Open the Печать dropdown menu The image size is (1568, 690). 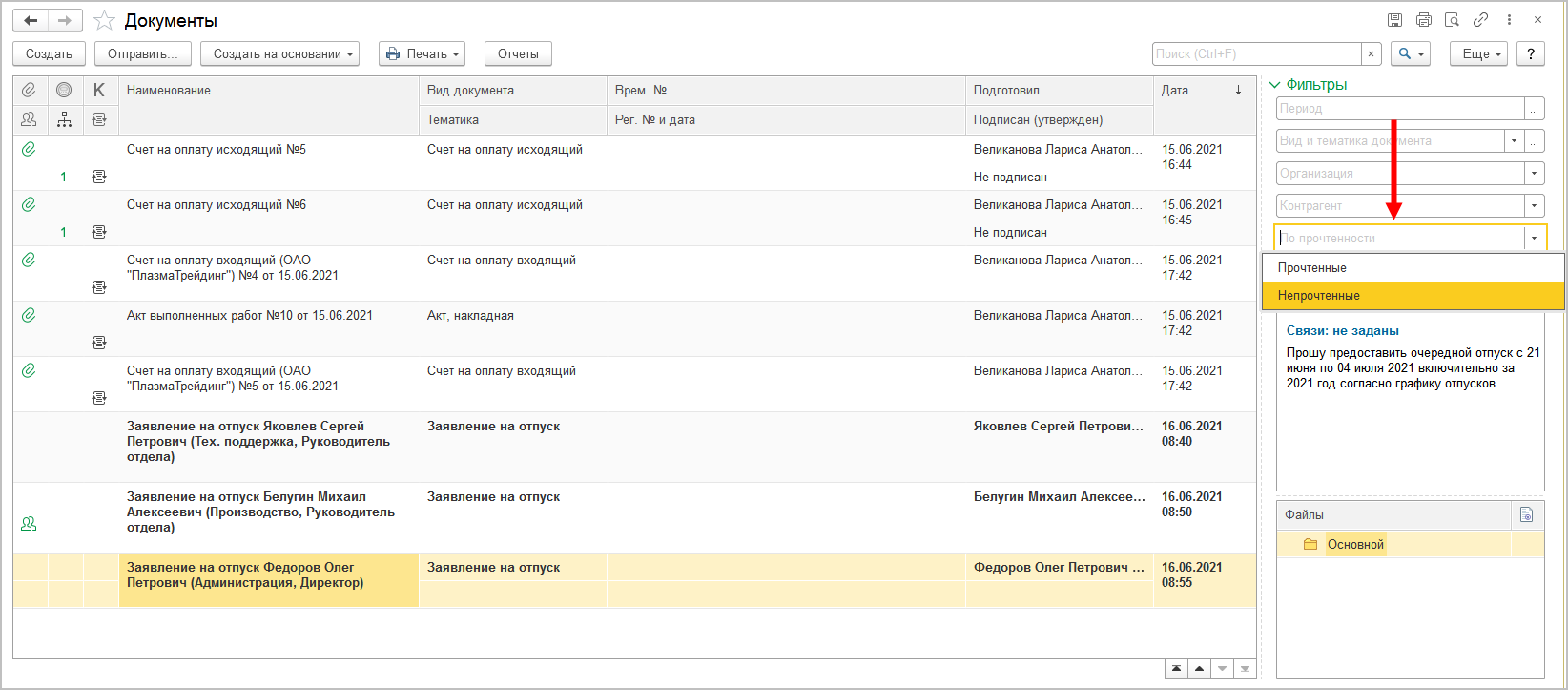pos(422,54)
